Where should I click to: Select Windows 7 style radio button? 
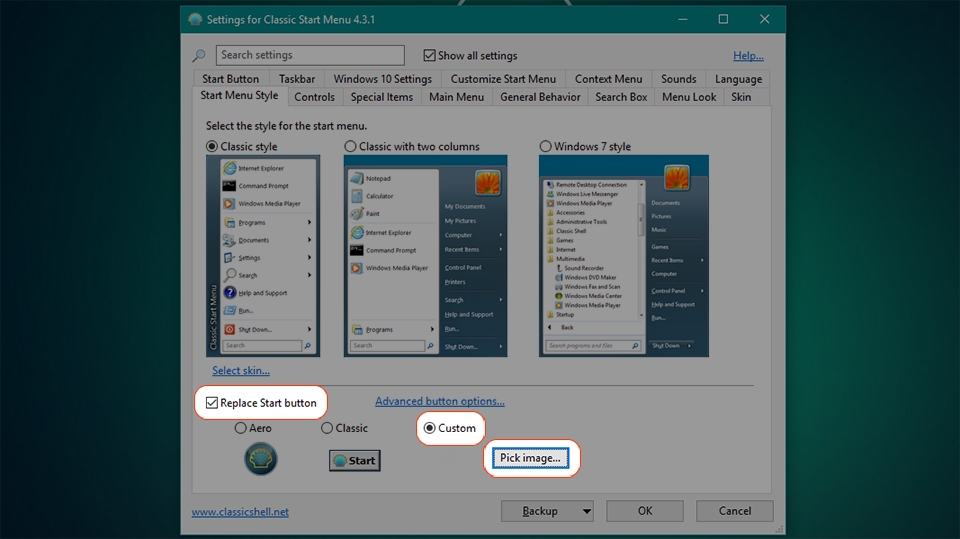tap(545, 146)
